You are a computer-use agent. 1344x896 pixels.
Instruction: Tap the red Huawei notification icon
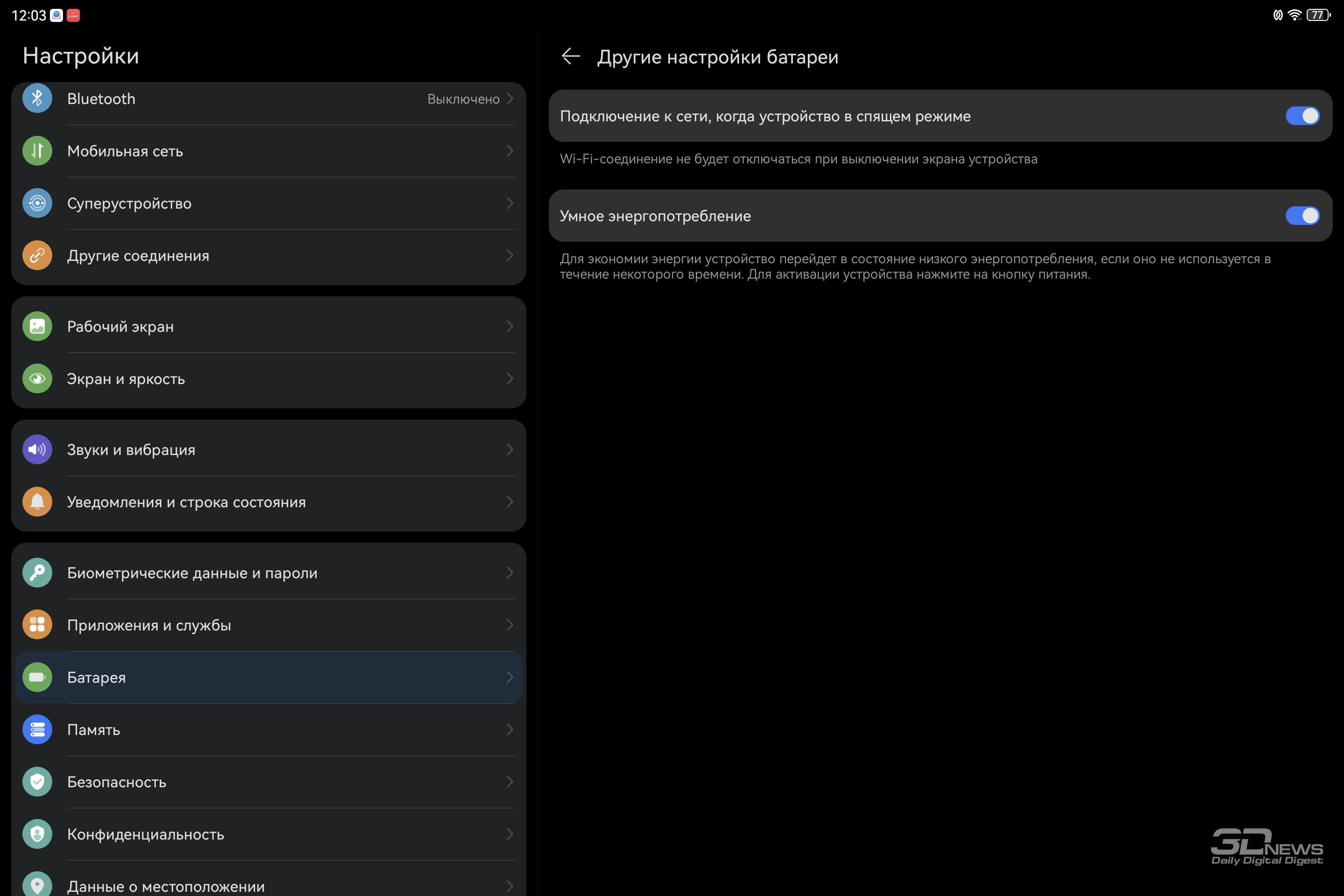tap(73, 15)
